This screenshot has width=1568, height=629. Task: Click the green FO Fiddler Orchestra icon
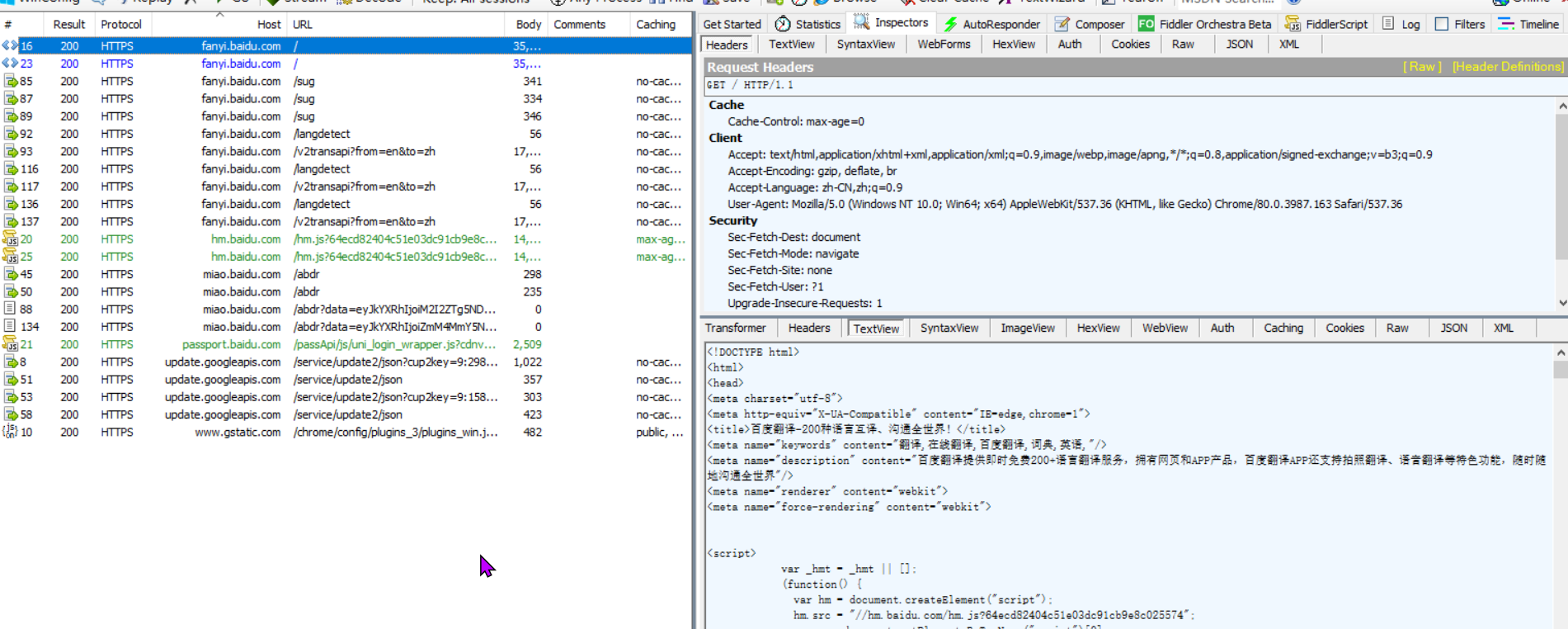click(x=1146, y=24)
